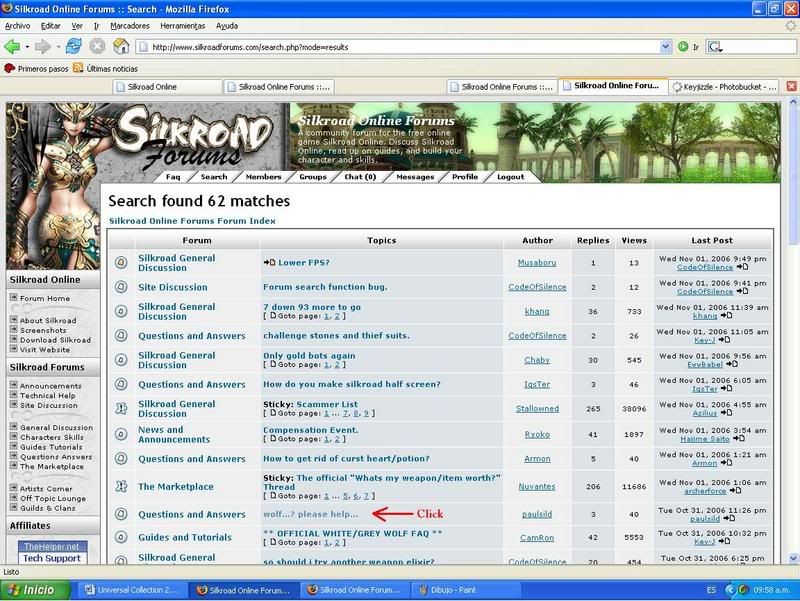Reload the page with the refresh icon

73,46
